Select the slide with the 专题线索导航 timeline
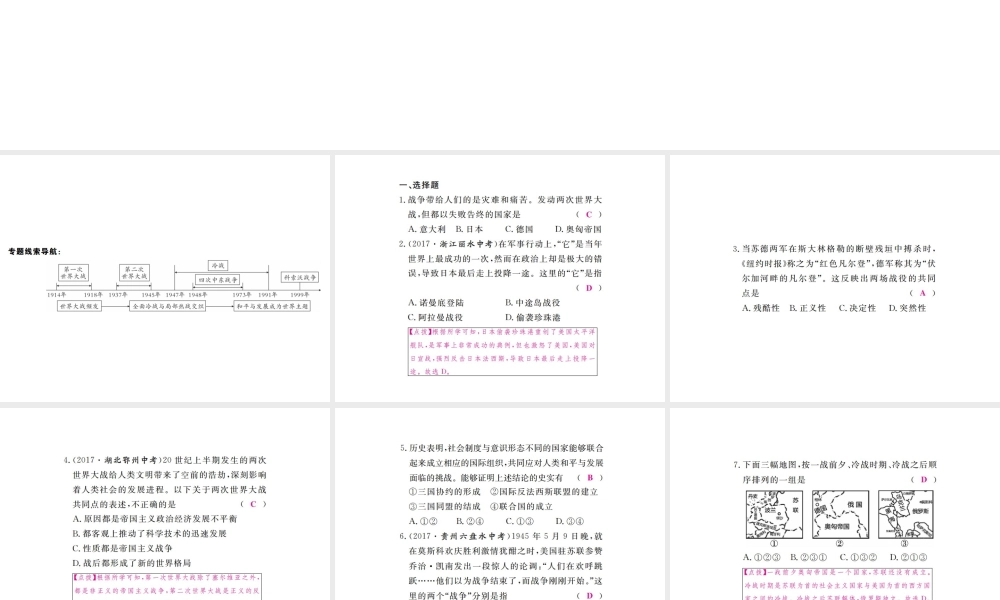The image size is (1000, 600). pyautogui.click(x=165, y=277)
